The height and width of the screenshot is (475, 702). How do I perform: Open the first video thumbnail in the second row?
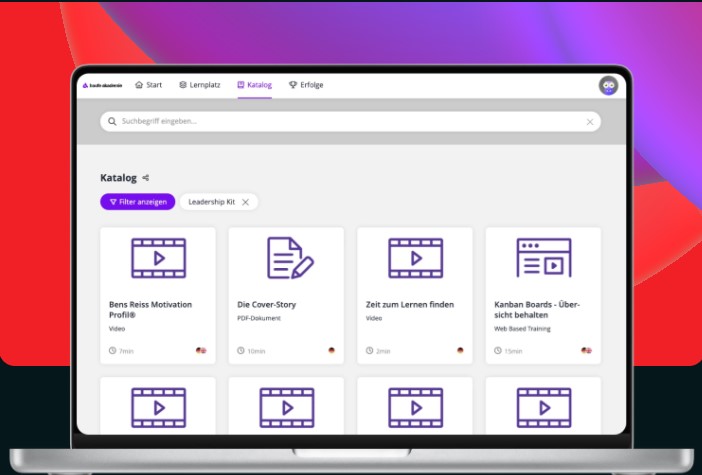(158, 405)
